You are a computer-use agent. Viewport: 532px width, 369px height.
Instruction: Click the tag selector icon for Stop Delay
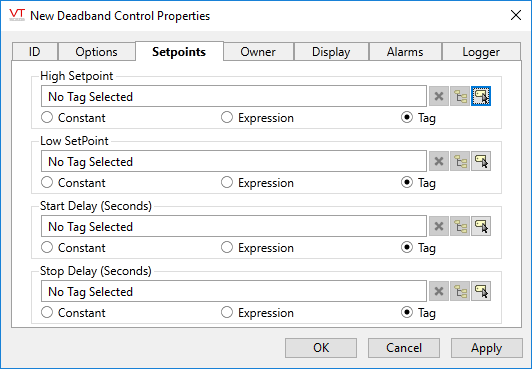481,291
